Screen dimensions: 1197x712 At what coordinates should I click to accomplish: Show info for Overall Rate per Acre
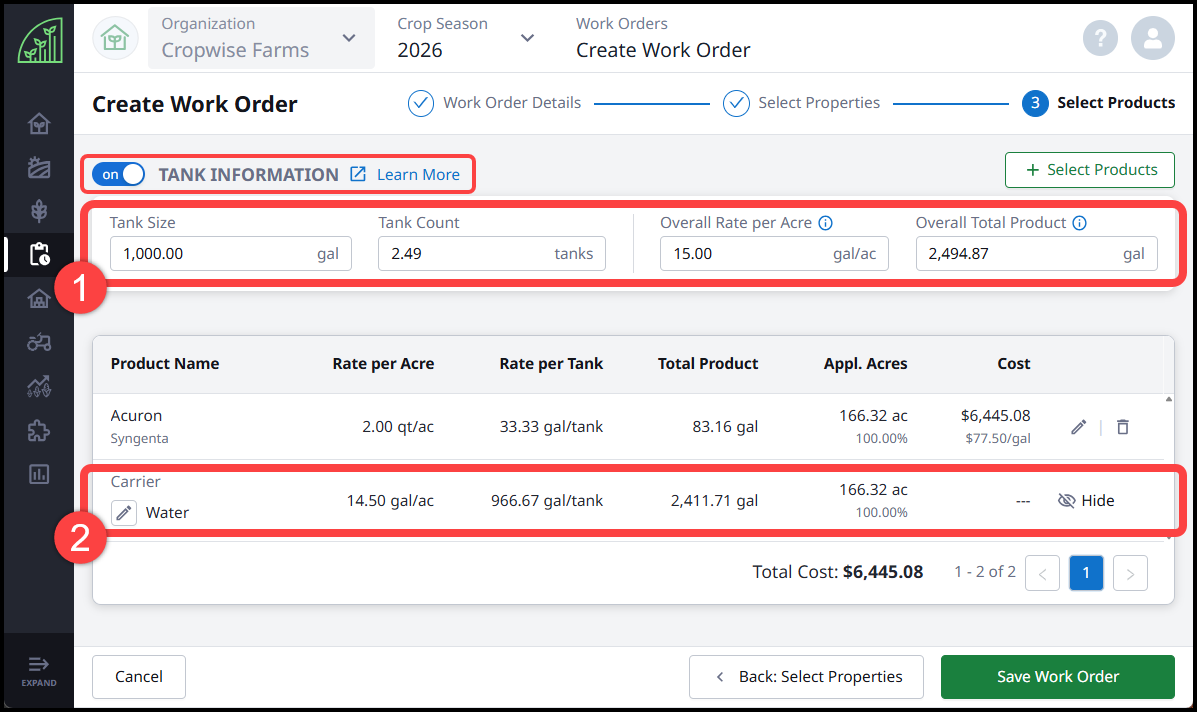[x=825, y=223]
